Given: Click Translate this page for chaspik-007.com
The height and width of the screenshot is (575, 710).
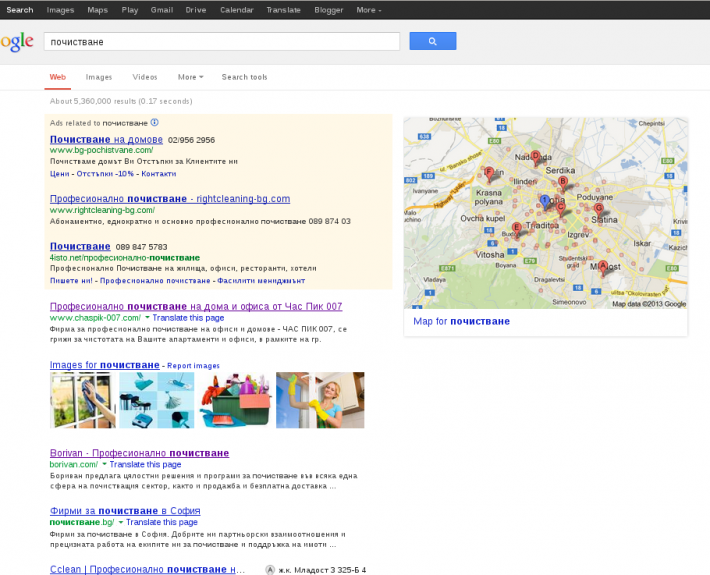Looking at the screenshot, I should pos(188,318).
